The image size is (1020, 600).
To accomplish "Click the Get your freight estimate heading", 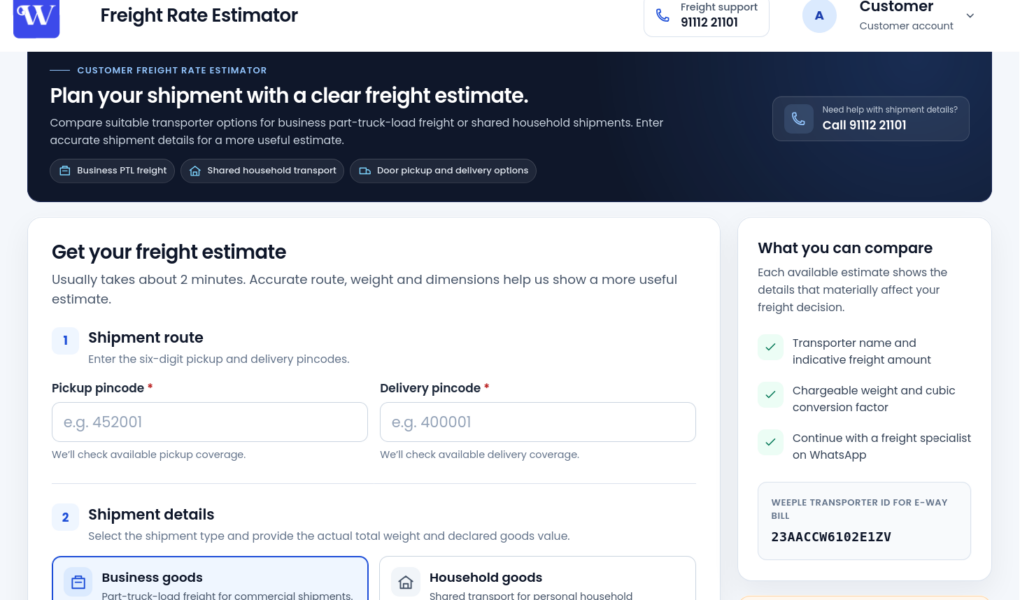I will coord(169,252).
